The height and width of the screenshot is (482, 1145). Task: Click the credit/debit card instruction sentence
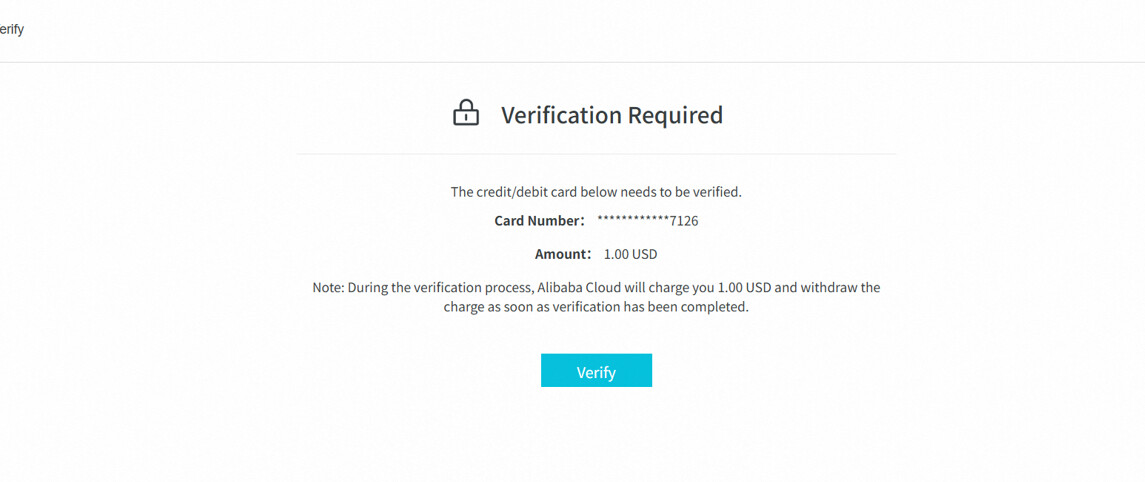pyautogui.click(x=596, y=192)
